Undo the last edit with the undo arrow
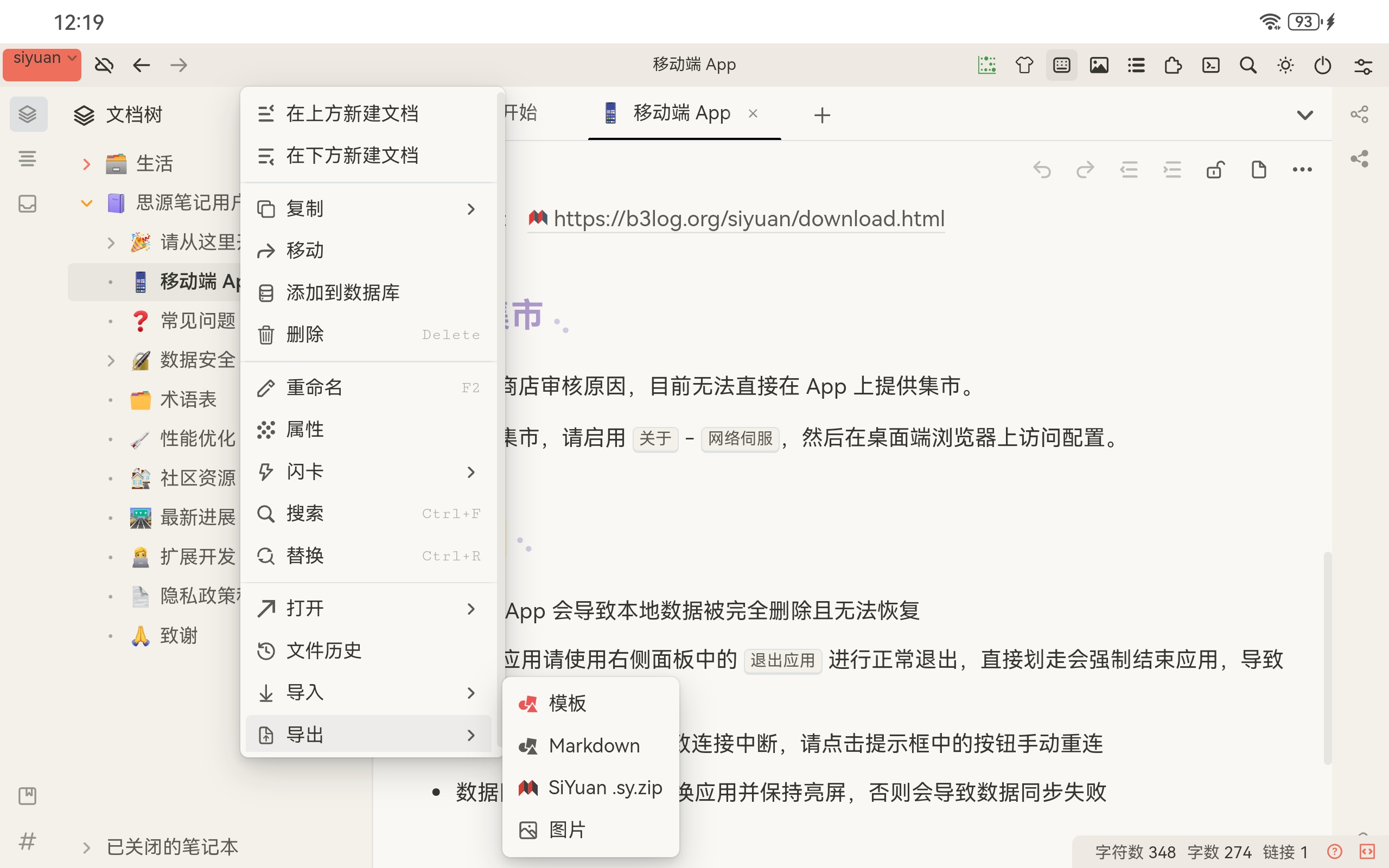Screen dimensions: 1389x868 1042,169
